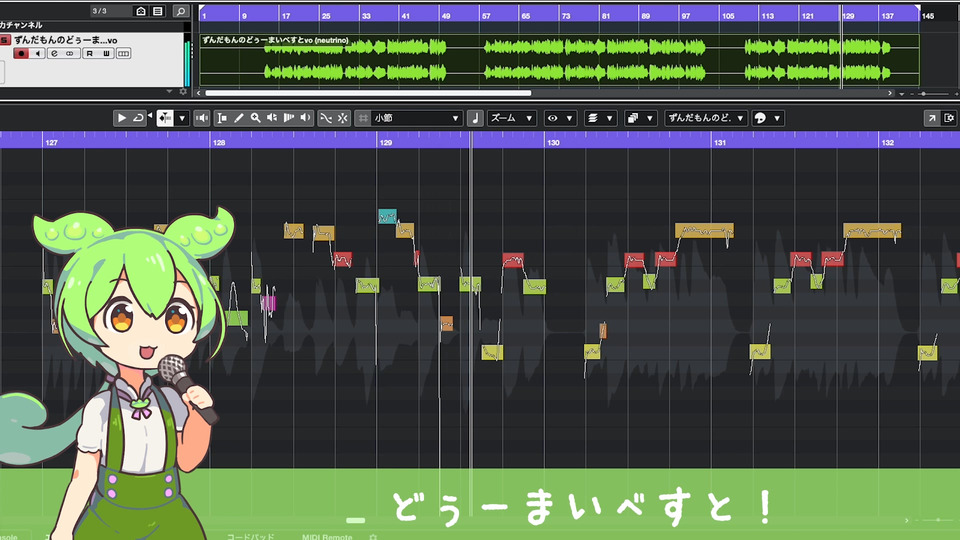This screenshot has height=540, width=960.
Task: Click track link chain icon
Action: (x=69, y=54)
